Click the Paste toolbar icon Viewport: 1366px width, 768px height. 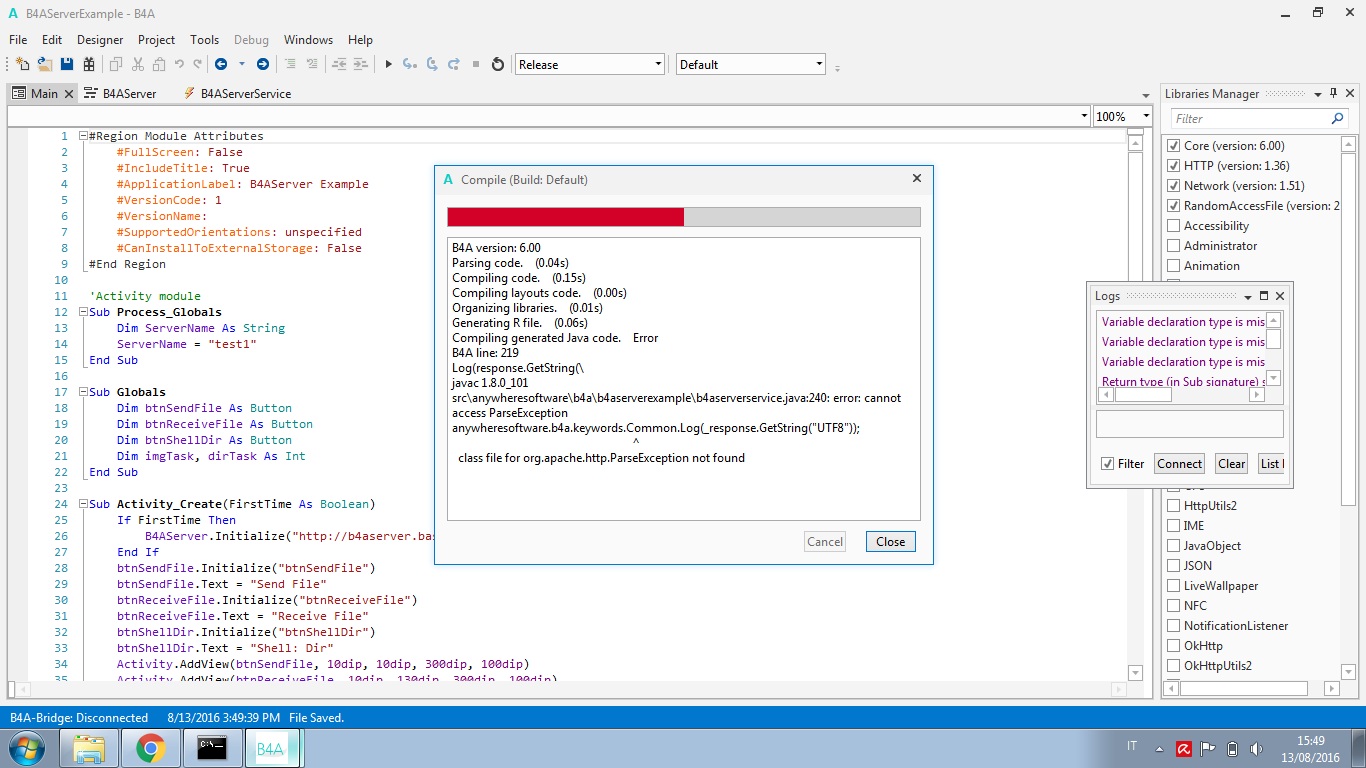tap(159, 64)
